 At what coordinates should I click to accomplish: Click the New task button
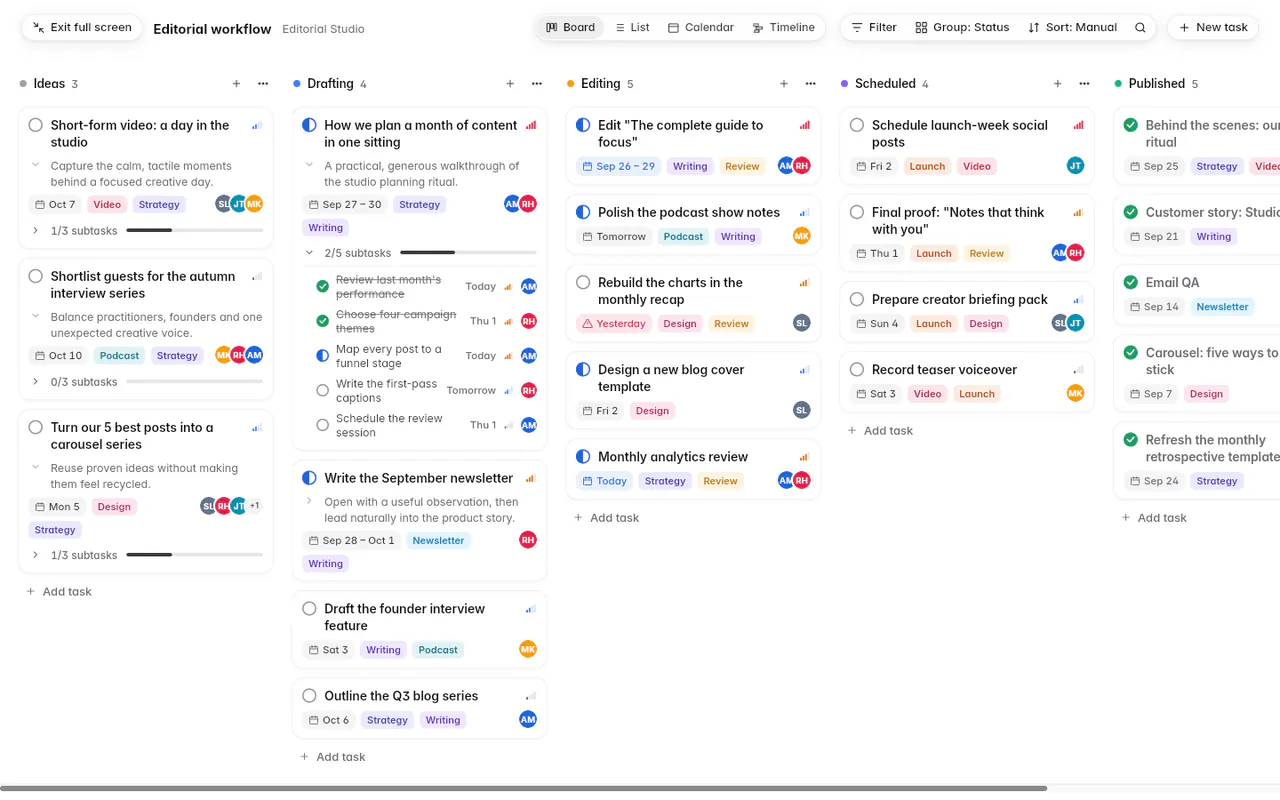tap(1213, 28)
